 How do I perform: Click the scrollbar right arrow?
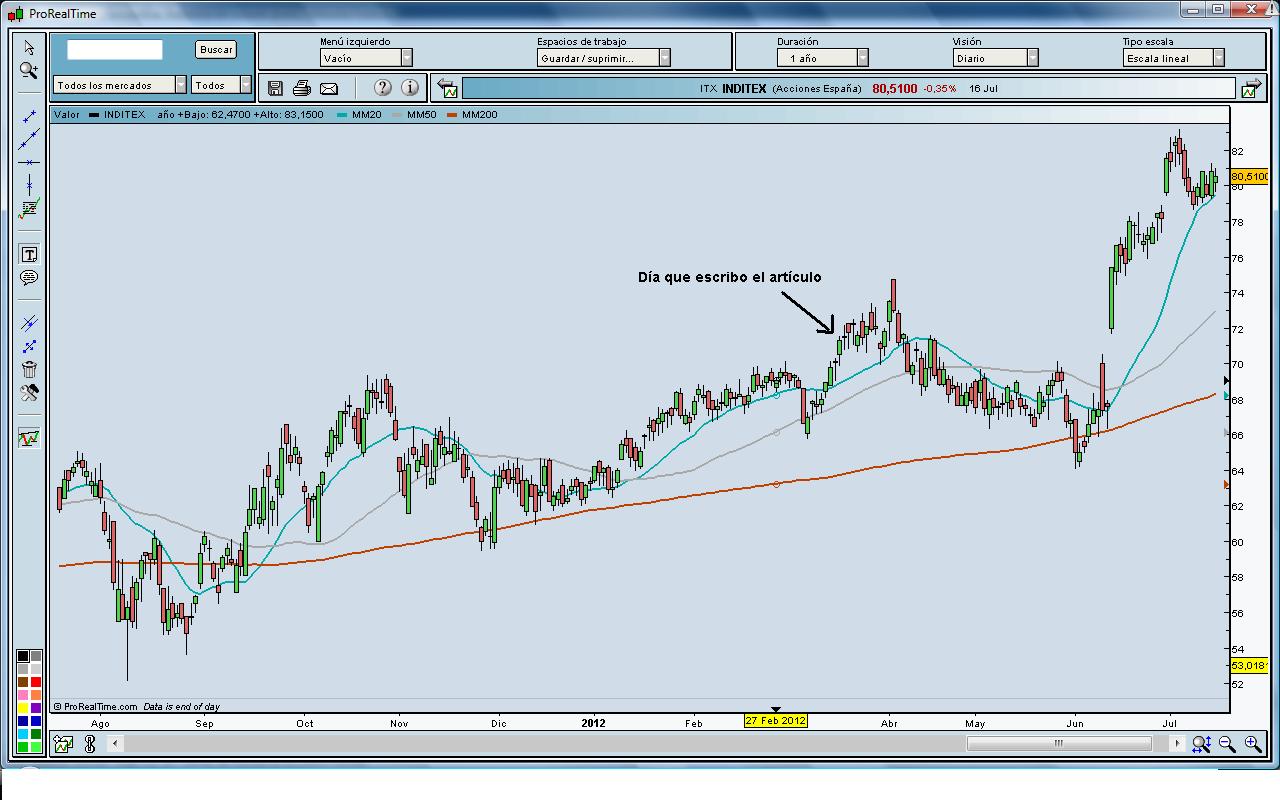1179,743
